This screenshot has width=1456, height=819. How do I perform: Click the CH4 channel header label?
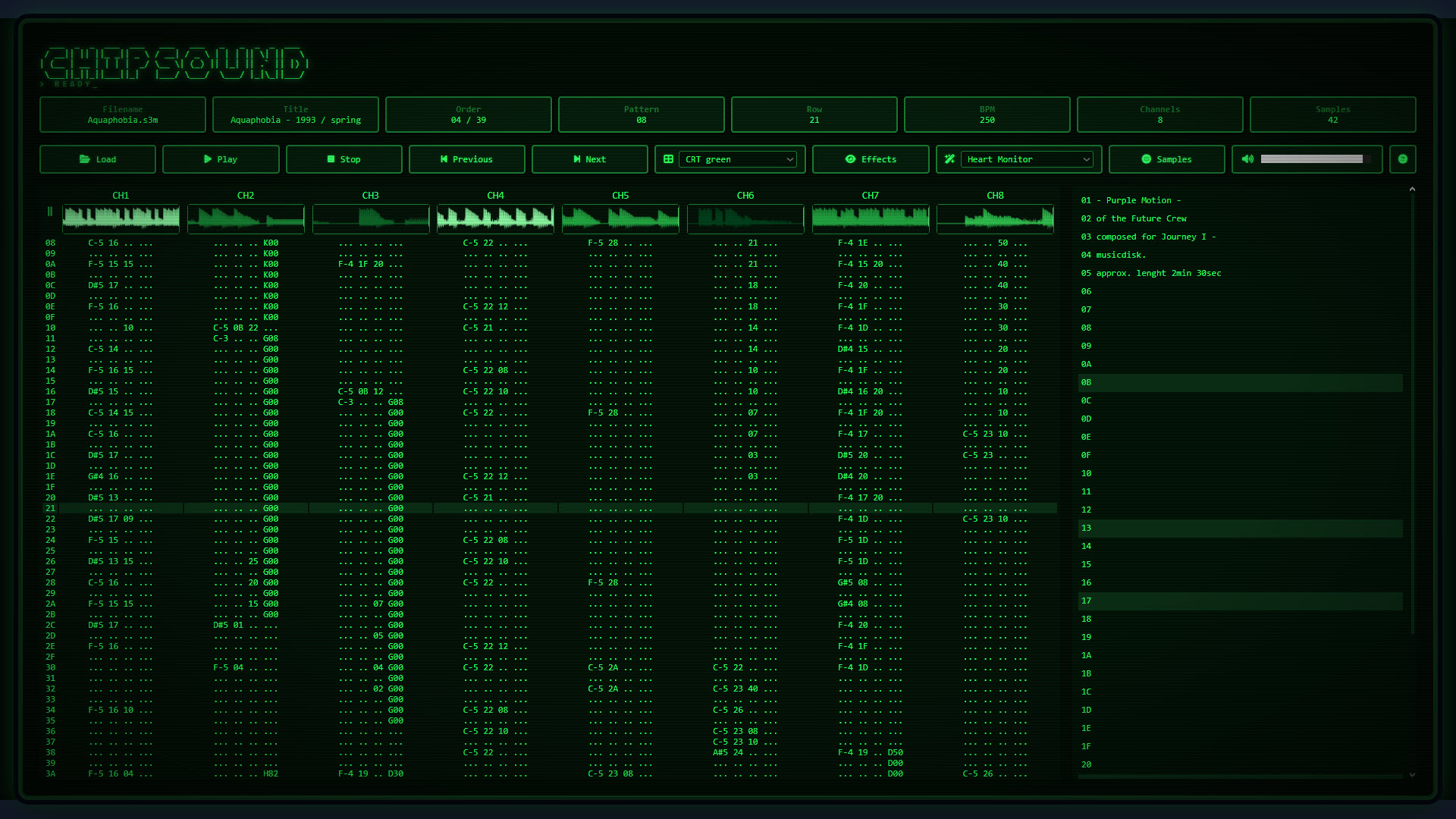click(495, 196)
